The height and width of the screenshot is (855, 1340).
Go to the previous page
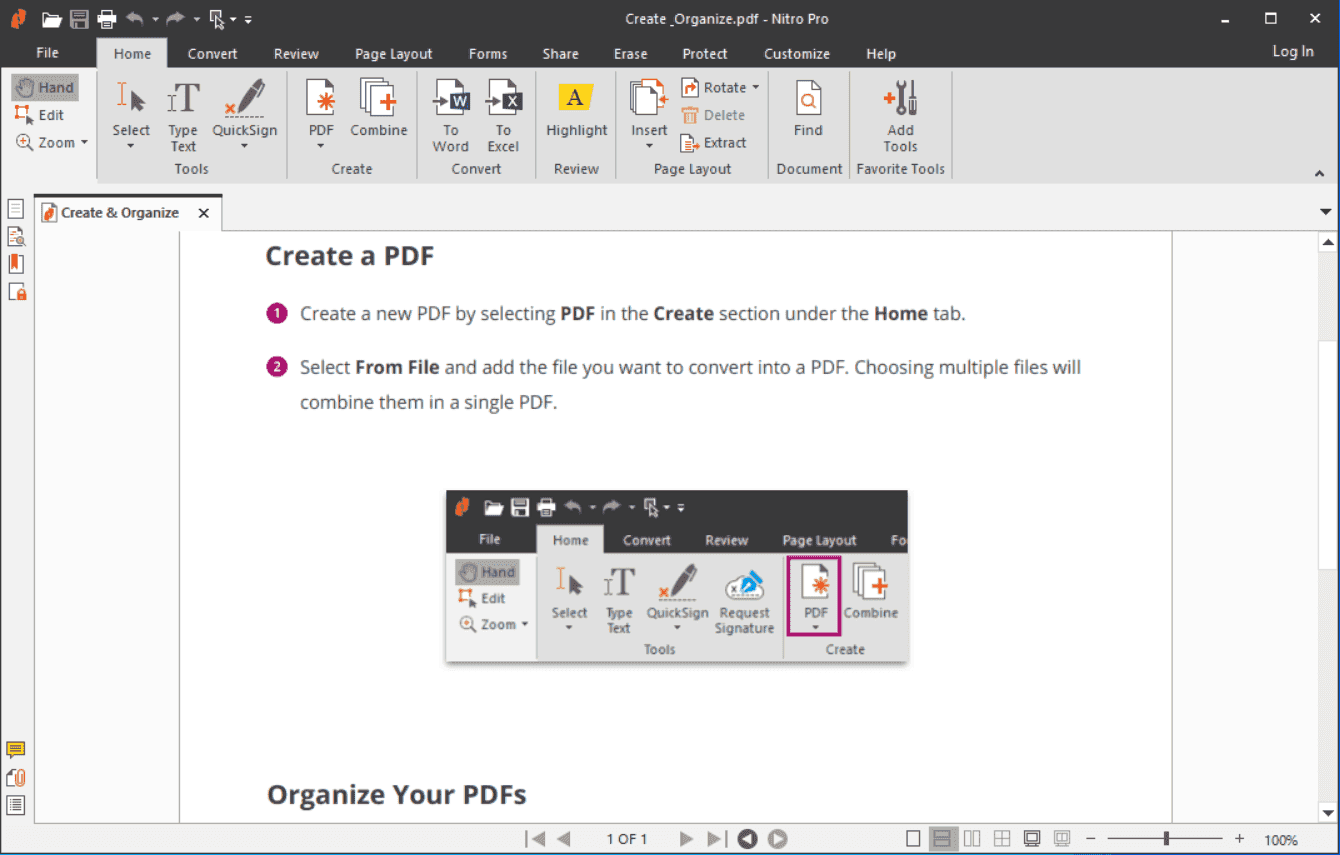[563, 839]
